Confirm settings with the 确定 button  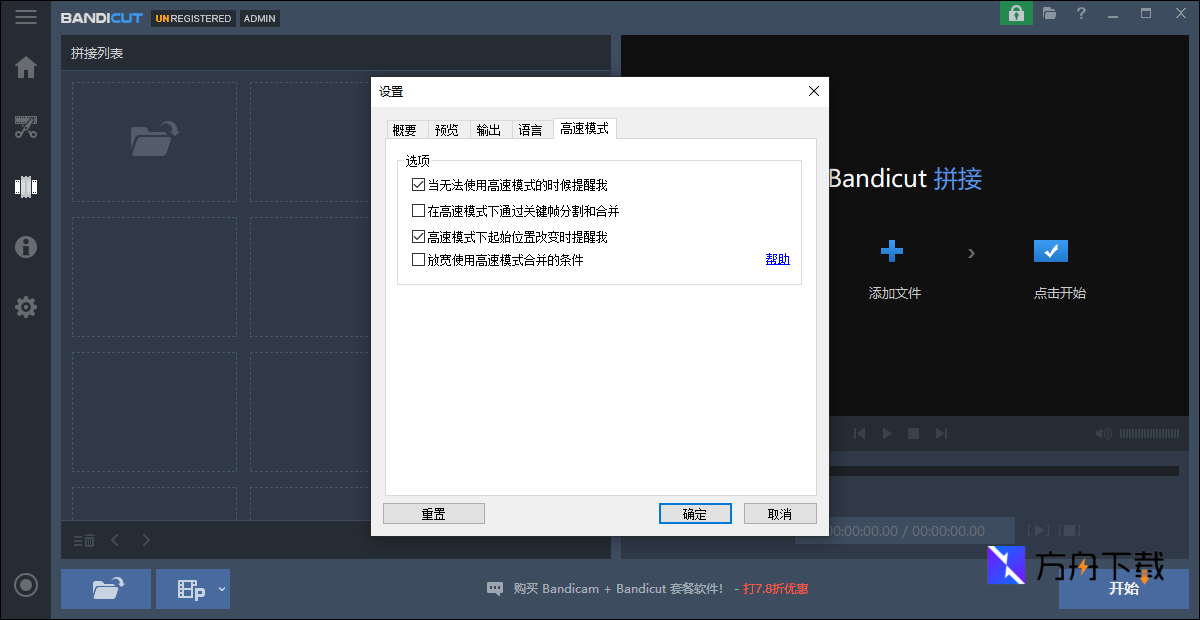[695, 513]
